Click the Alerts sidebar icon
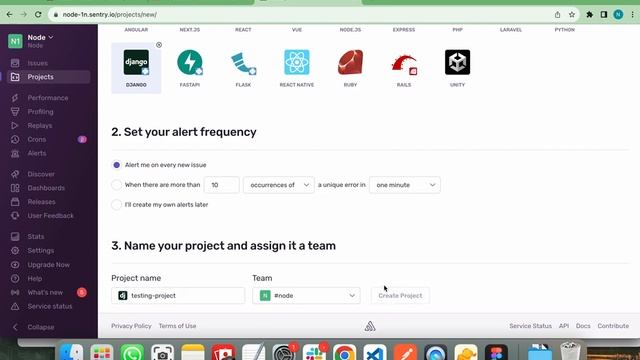 pos(15,153)
